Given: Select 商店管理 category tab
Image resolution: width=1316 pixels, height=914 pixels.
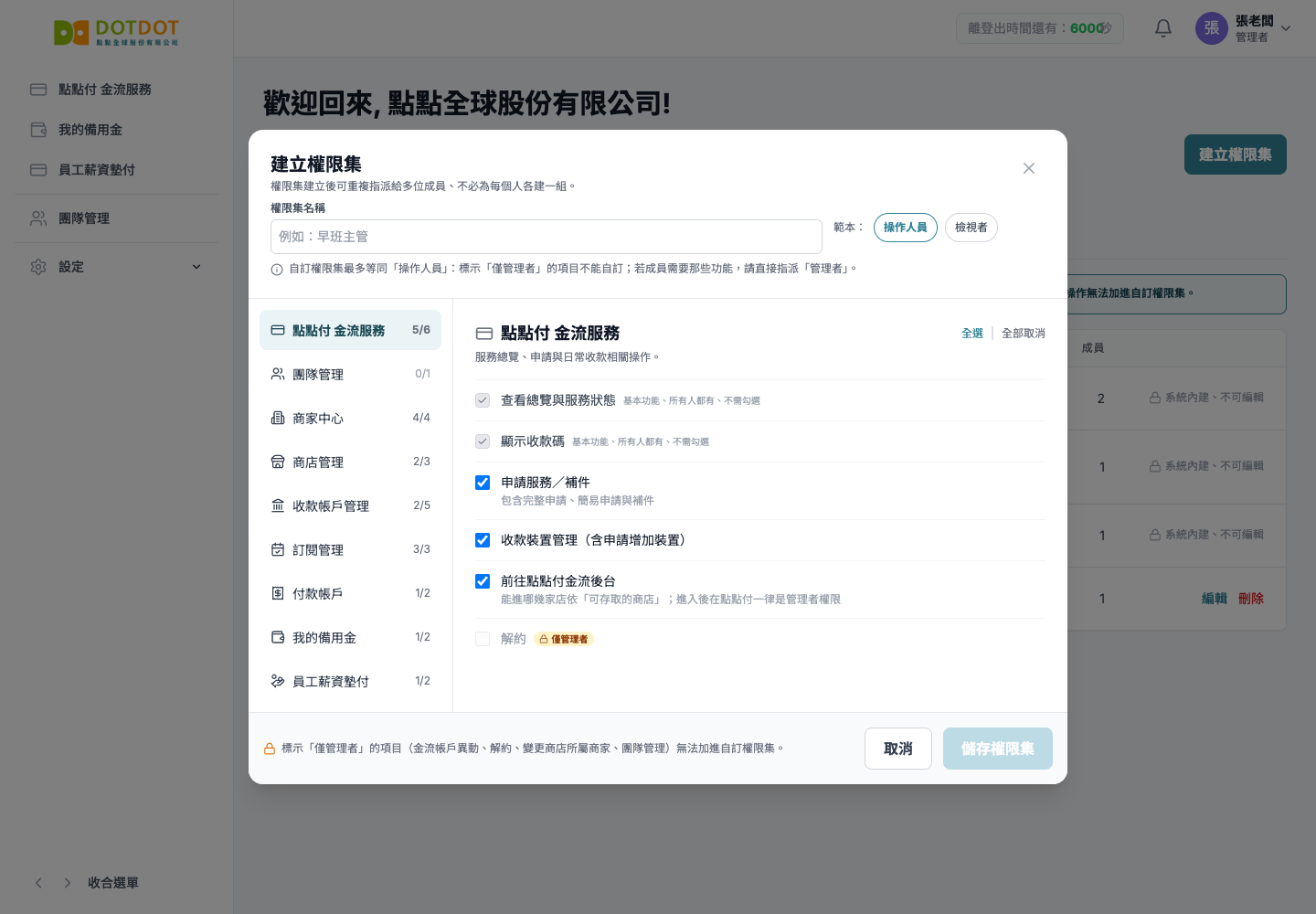Looking at the screenshot, I should [350, 462].
